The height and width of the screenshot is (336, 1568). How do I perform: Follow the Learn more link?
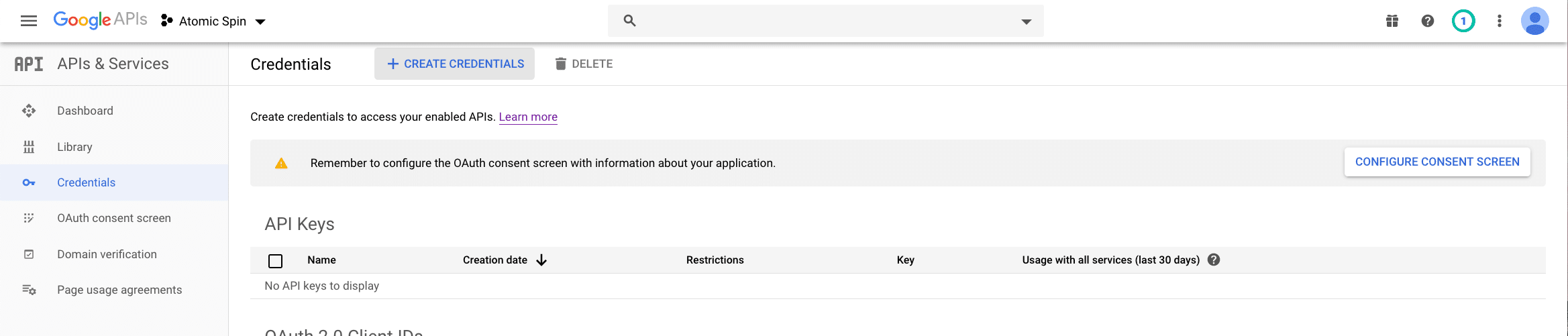click(528, 117)
